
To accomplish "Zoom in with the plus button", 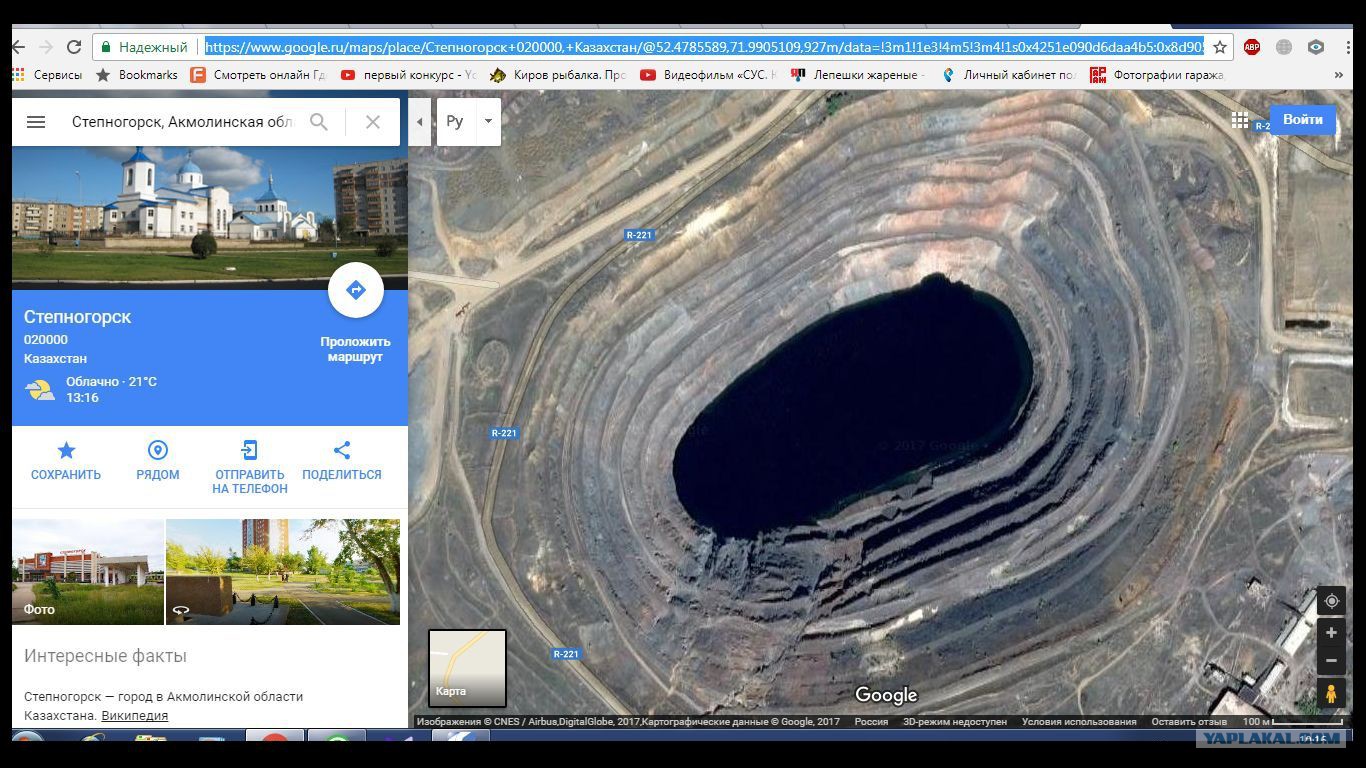I will click(x=1331, y=633).
